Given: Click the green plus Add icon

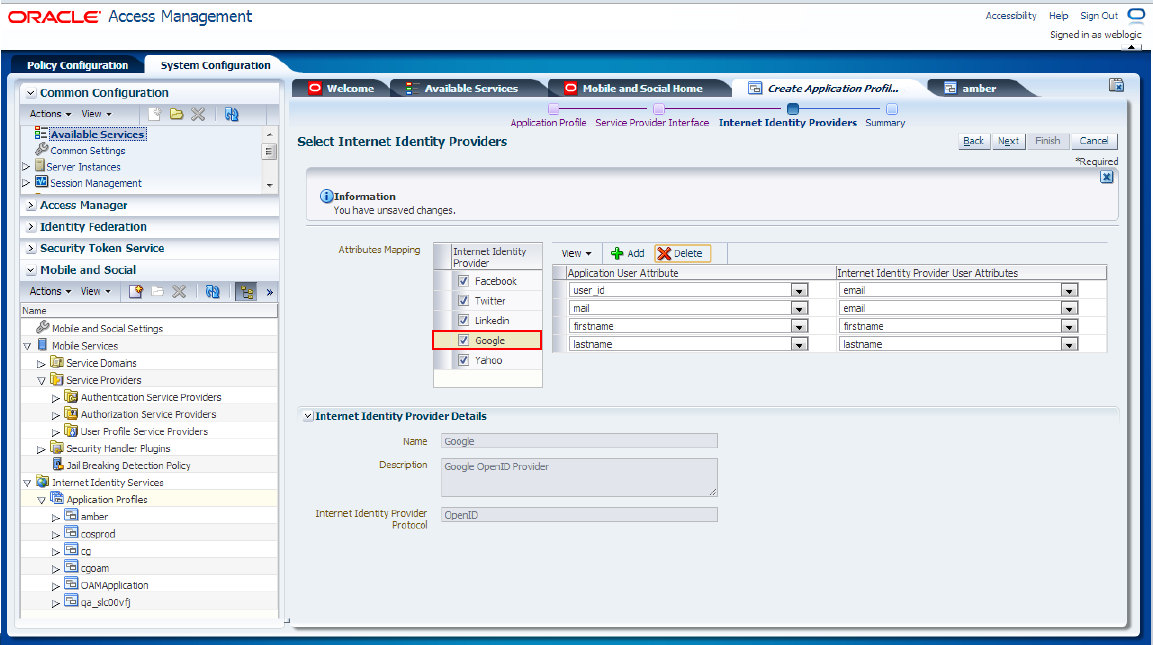Looking at the screenshot, I should [x=617, y=253].
